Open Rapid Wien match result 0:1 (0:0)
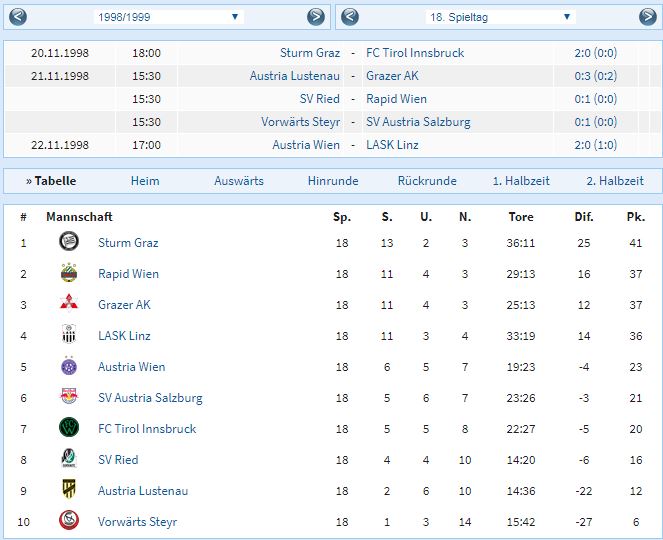This screenshot has width=663, height=540. pyautogui.click(x=595, y=99)
